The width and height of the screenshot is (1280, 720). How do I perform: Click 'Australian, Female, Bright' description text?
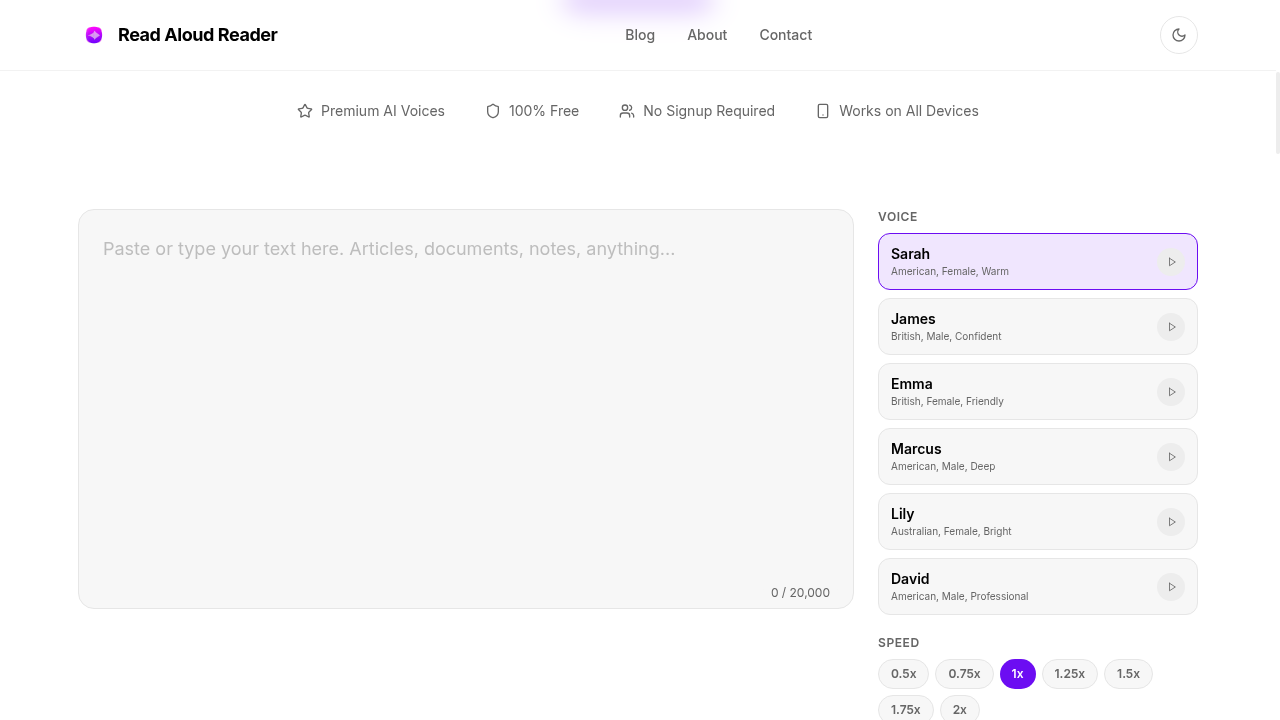coord(951,532)
